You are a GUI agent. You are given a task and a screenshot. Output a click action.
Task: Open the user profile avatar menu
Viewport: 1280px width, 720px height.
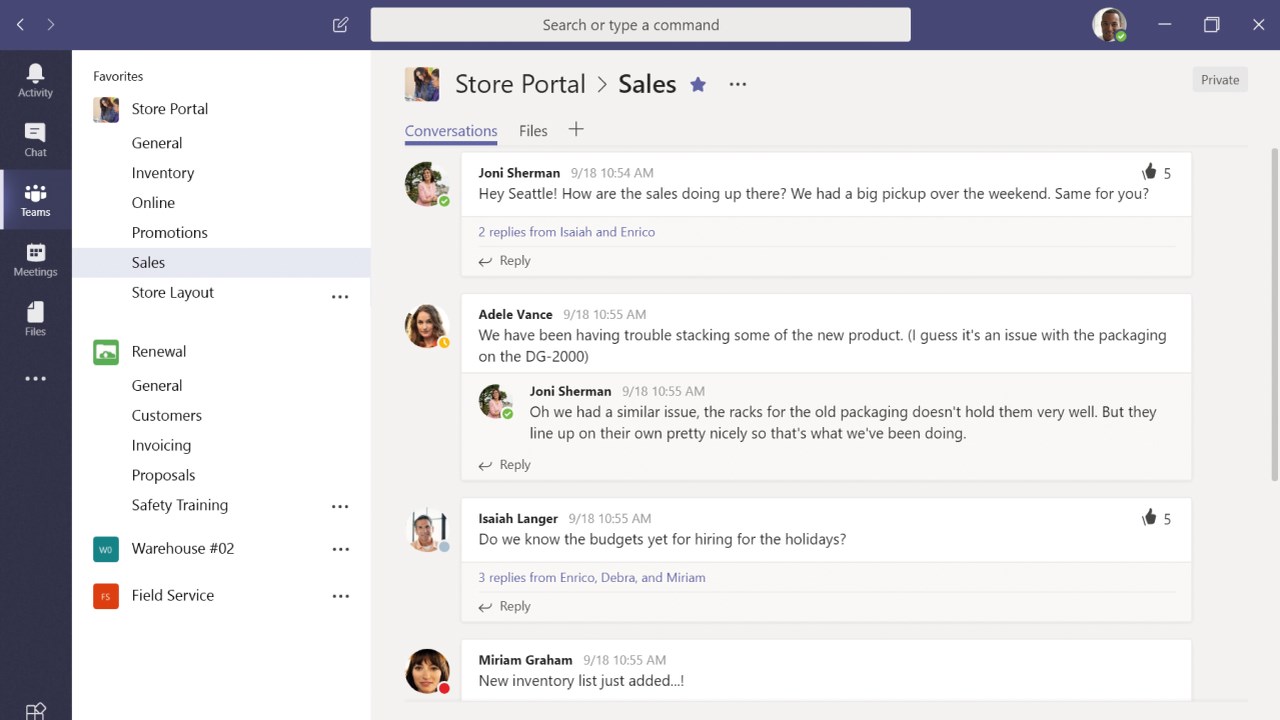point(1108,25)
